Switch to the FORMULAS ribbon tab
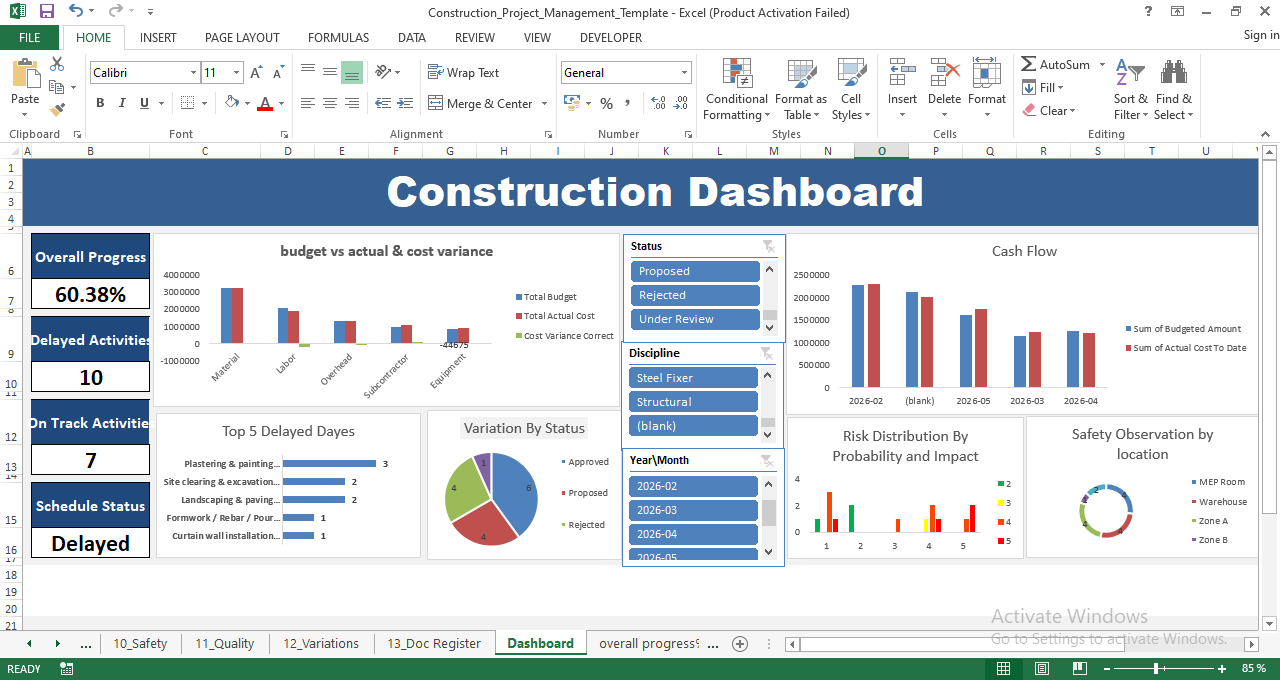The width and height of the screenshot is (1280, 680). pos(338,37)
